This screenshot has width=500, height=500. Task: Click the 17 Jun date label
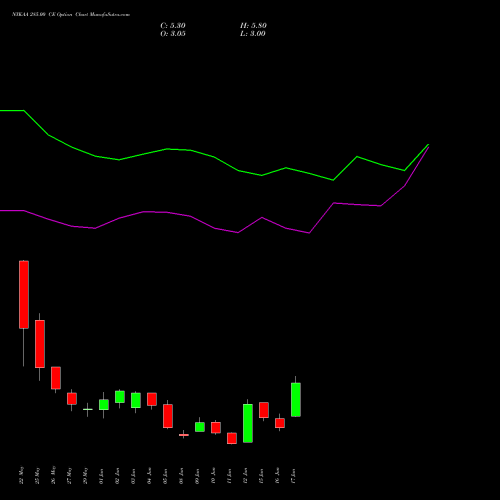pos(294,476)
